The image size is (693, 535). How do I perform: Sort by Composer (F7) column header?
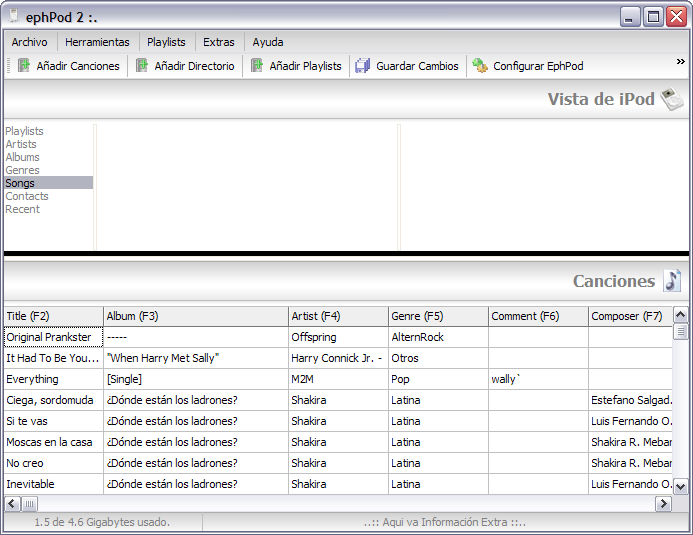[630, 316]
